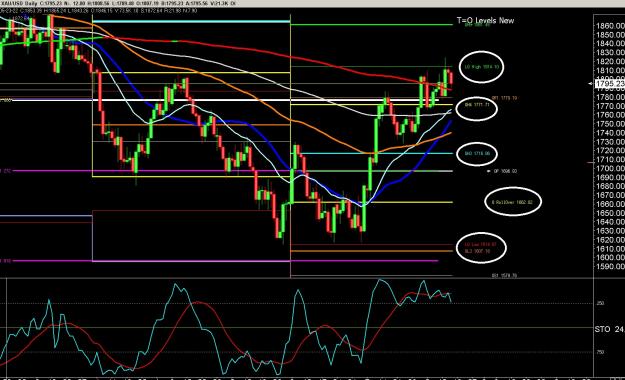Click the 1690.00 price axis label
Viewport: 625px width, 380px height.
point(610,177)
